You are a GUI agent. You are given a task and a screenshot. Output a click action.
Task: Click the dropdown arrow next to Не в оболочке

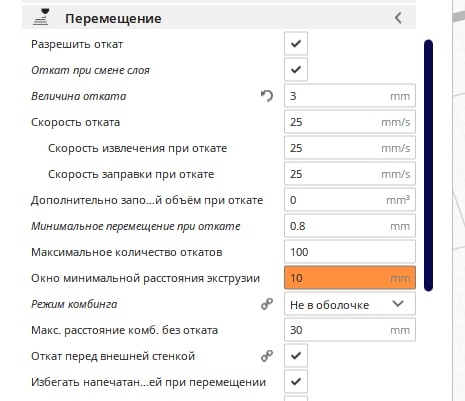398,304
